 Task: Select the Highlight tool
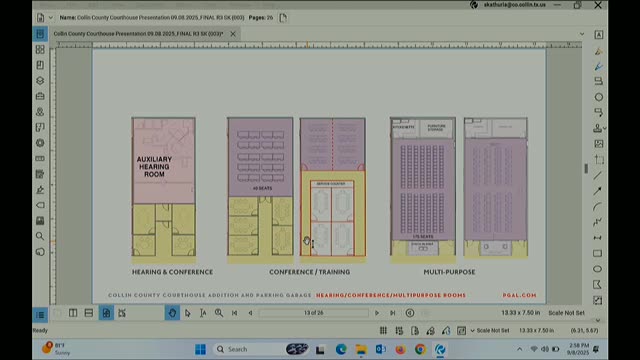coord(598,51)
